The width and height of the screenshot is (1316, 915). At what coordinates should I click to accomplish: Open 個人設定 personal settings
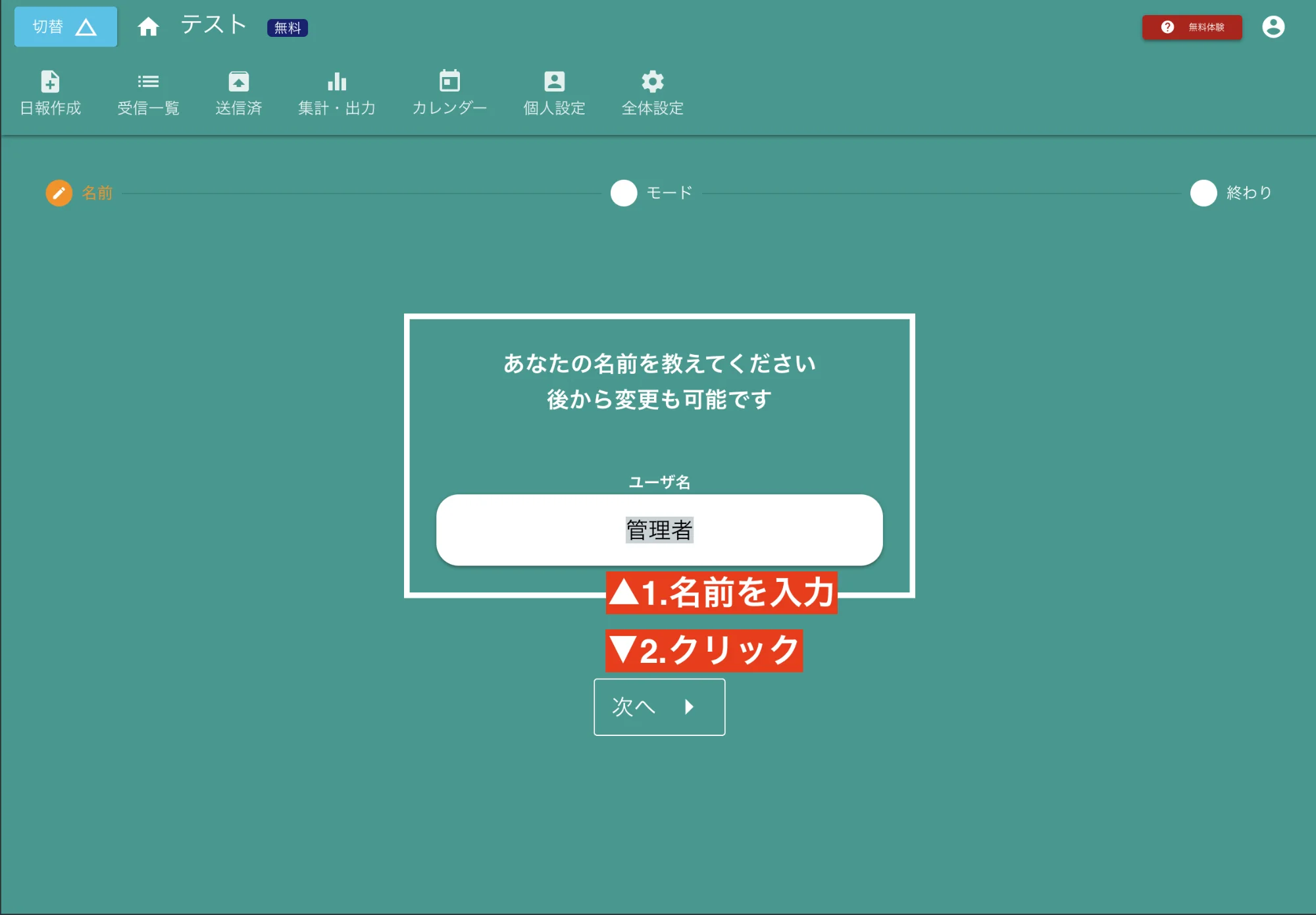tap(554, 92)
